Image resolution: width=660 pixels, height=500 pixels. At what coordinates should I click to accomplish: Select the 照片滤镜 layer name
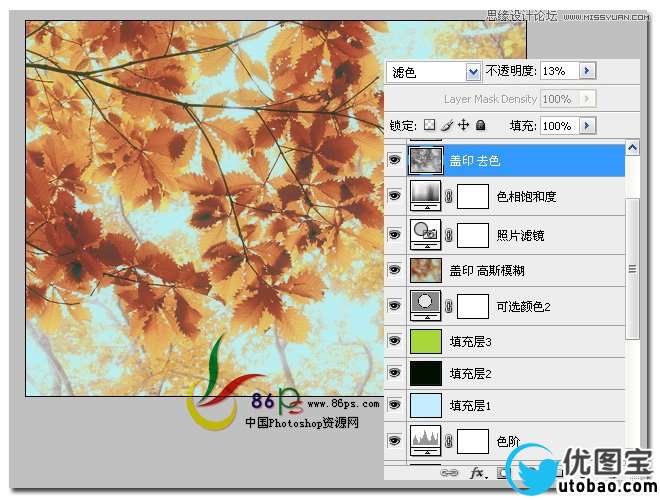pos(520,235)
